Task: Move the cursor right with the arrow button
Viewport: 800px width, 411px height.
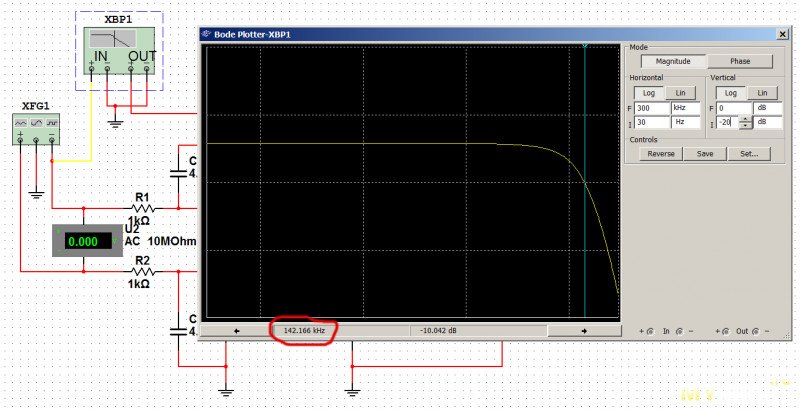Action: [x=583, y=329]
